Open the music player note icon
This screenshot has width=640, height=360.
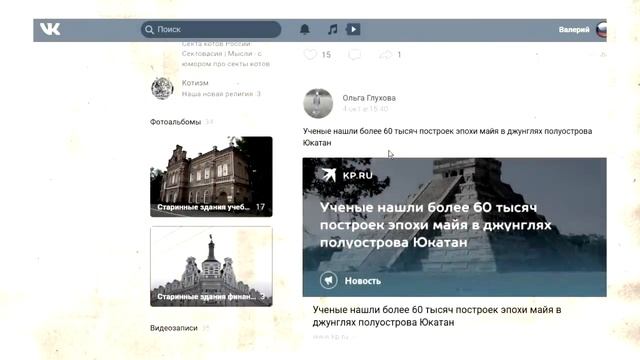332,29
